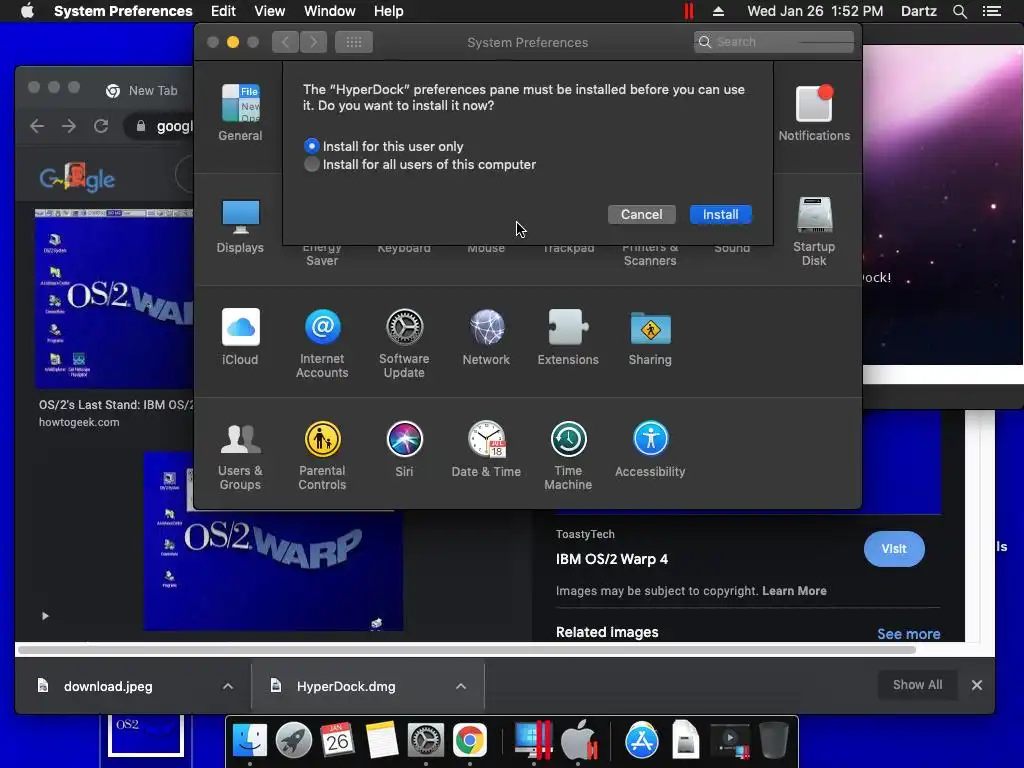The width and height of the screenshot is (1024, 768).
Task: Close the Chrome downloads bar
Action: point(976,684)
